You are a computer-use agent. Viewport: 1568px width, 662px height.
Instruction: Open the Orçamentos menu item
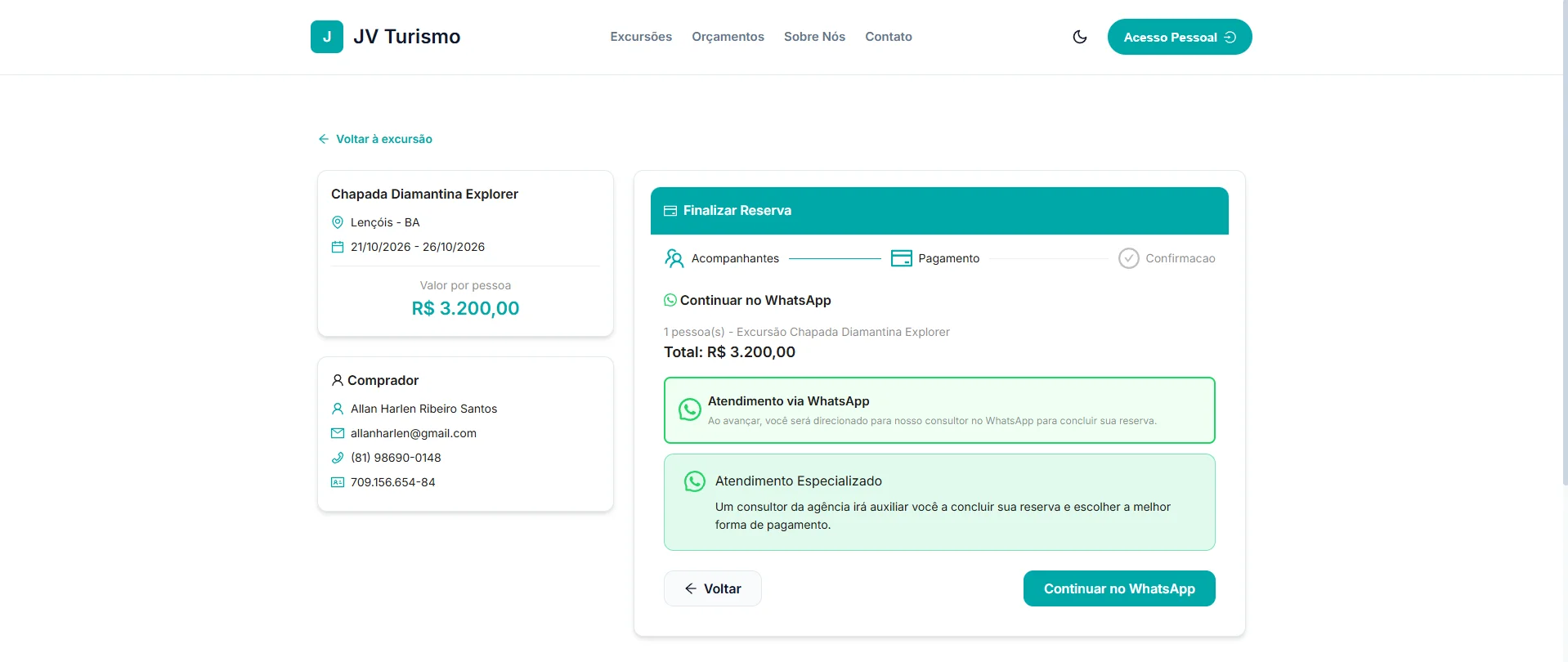click(x=728, y=37)
